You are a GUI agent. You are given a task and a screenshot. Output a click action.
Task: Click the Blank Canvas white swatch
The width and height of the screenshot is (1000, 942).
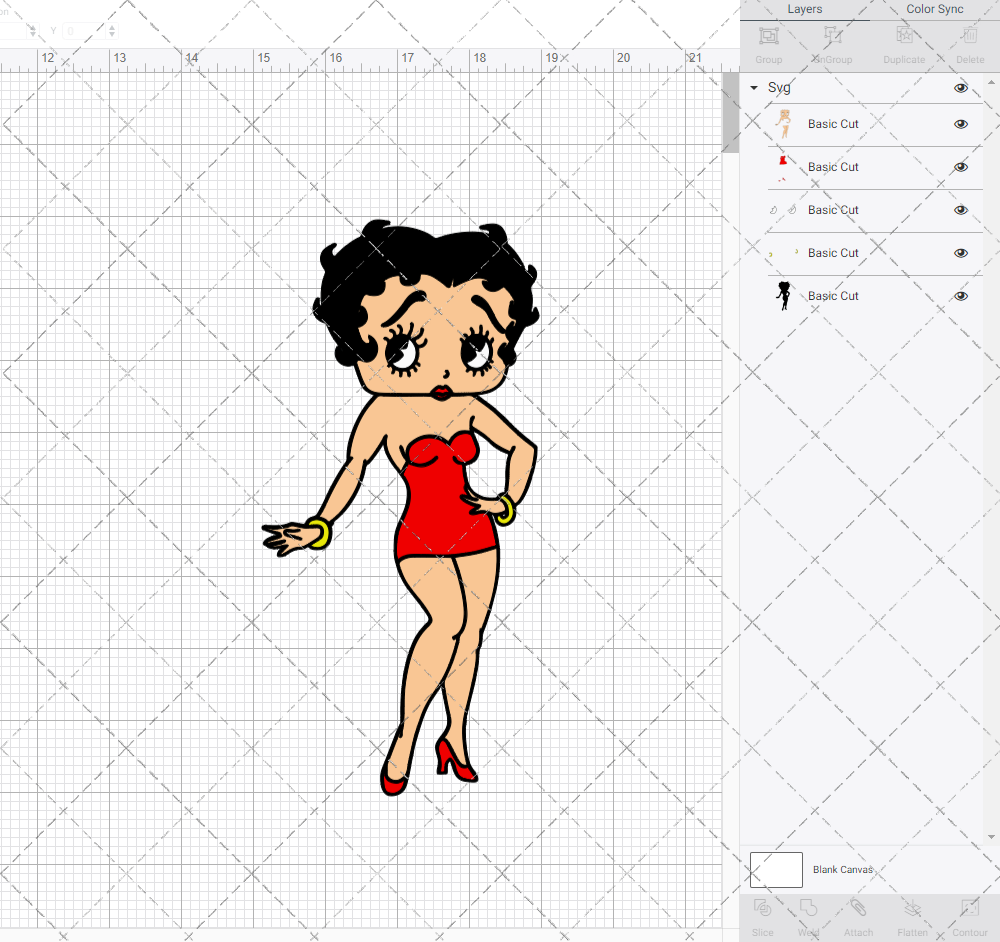tap(776, 870)
